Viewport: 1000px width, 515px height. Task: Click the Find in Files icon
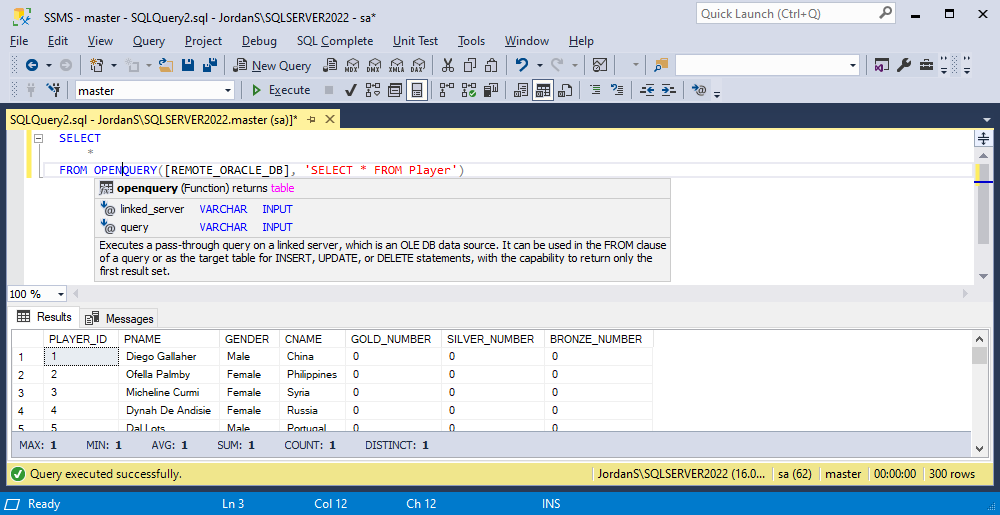(660, 65)
